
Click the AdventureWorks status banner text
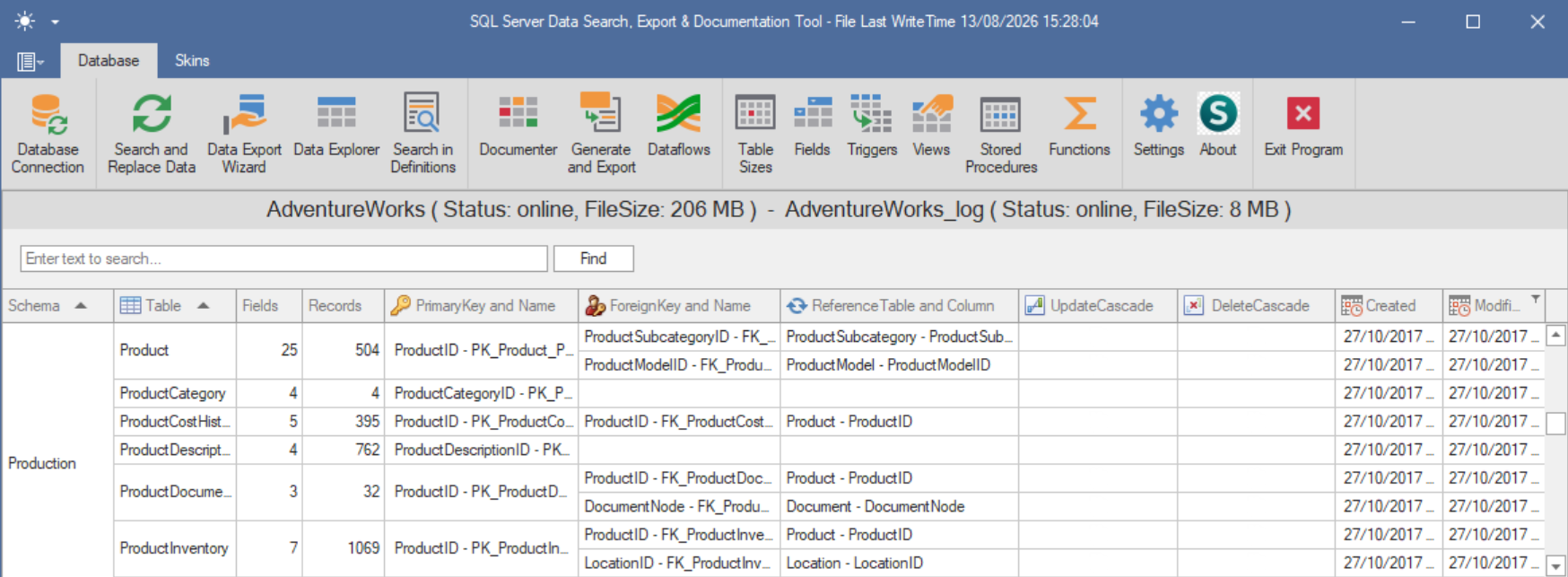tap(779, 210)
